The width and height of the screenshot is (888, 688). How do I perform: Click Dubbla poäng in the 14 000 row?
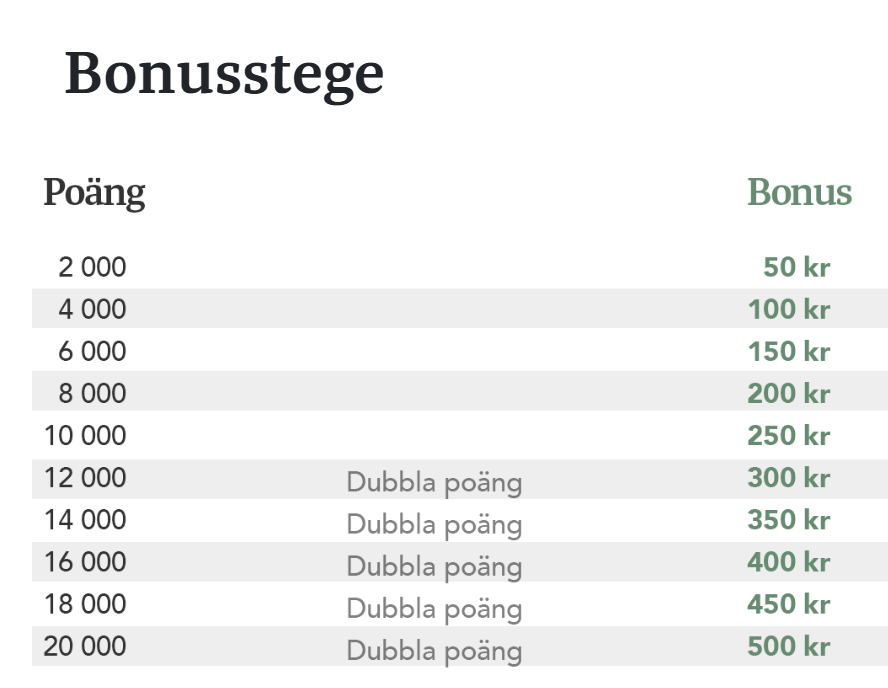434,525
